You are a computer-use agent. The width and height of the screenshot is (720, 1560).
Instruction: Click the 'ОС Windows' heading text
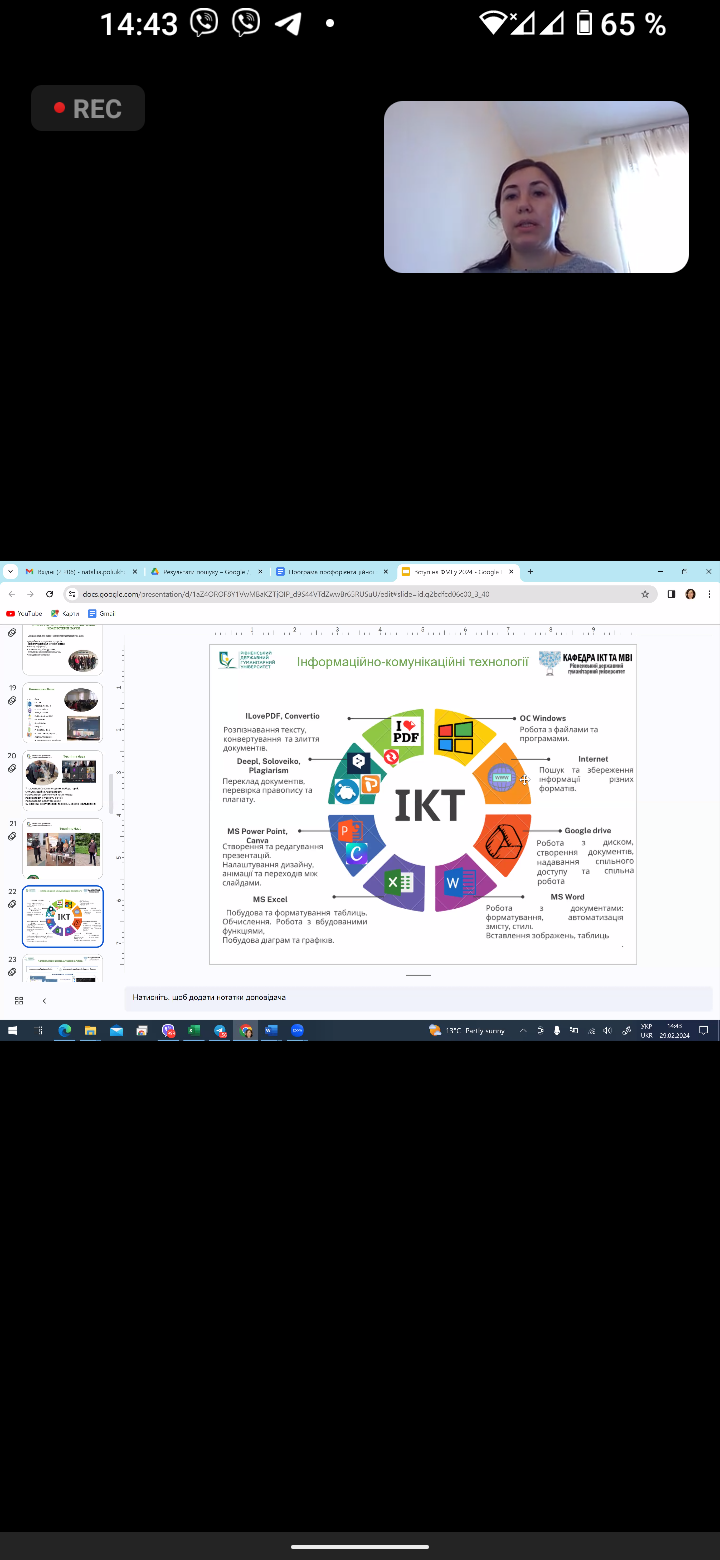[x=543, y=718]
